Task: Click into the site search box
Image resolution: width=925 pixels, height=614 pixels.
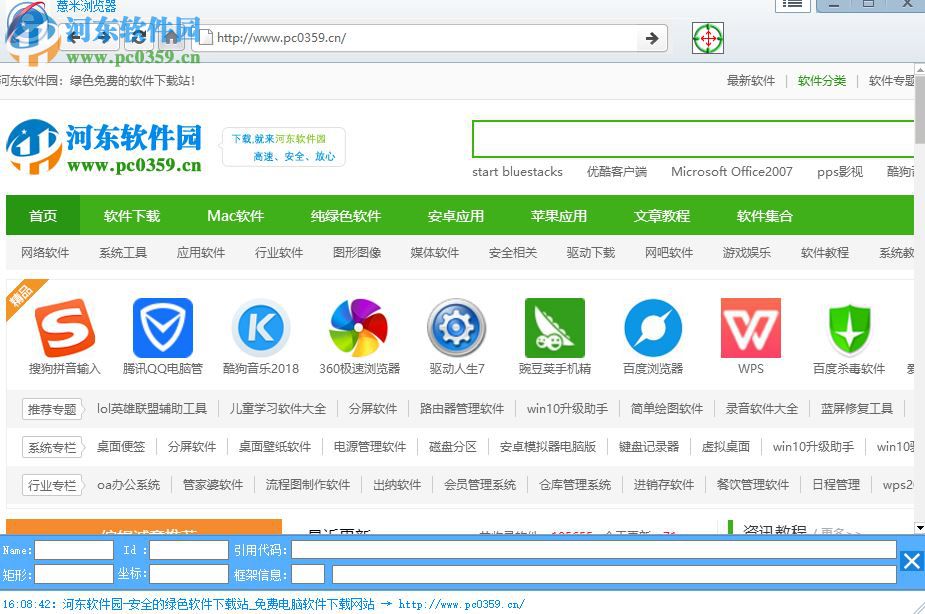Action: (x=693, y=139)
